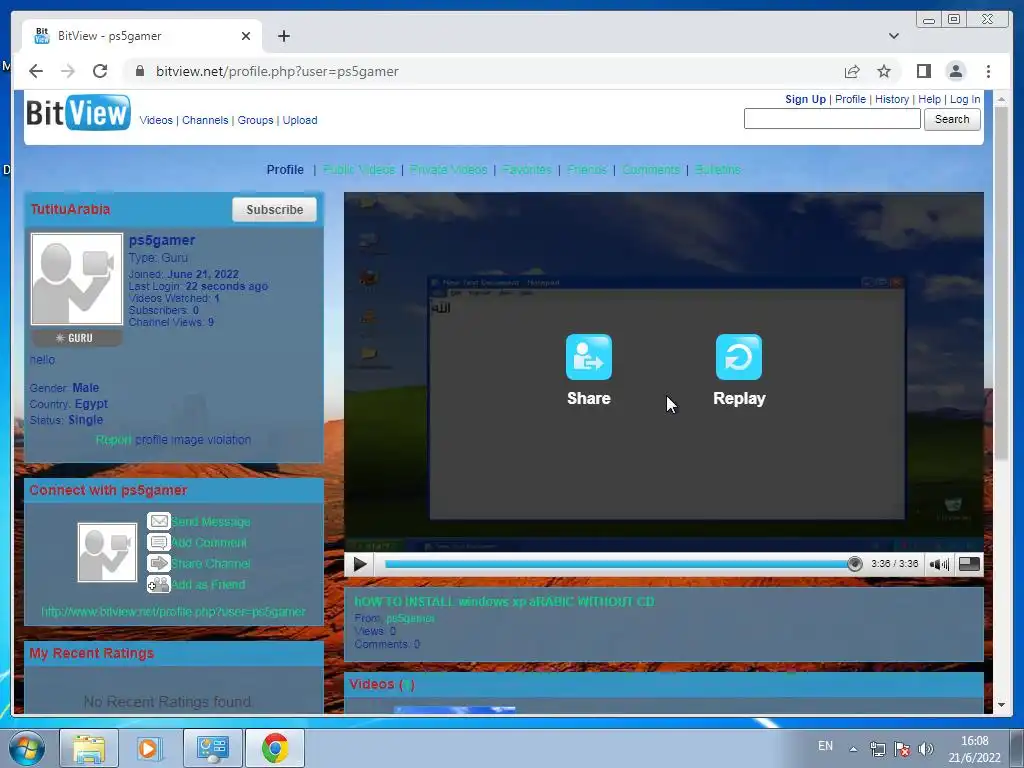The width and height of the screenshot is (1024, 768).
Task: Click the Share icon in video overlay
Action: 588,357
